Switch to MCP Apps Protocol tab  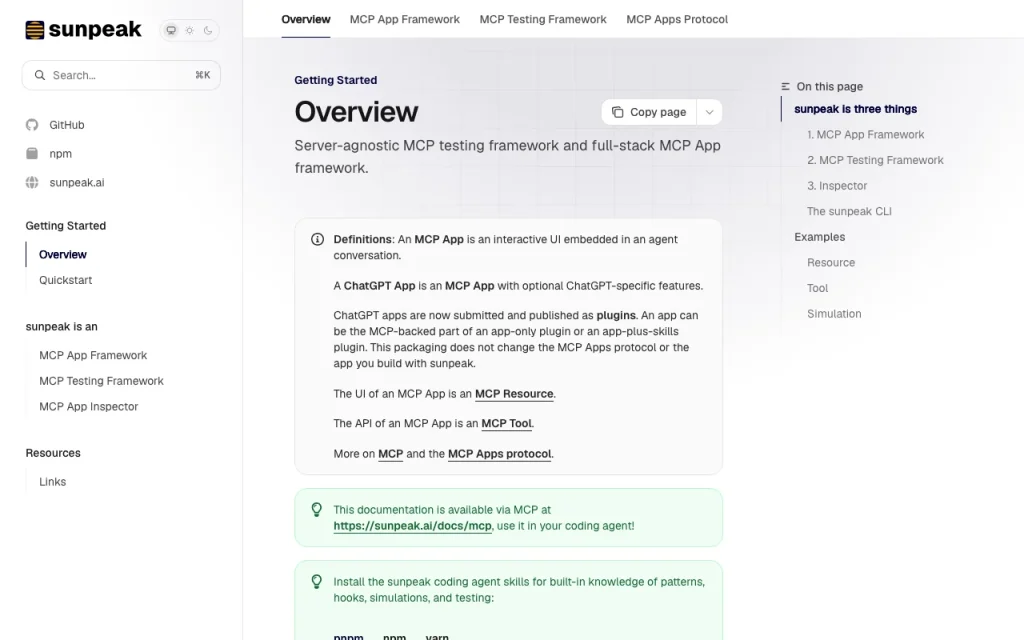tap(677, 20)
